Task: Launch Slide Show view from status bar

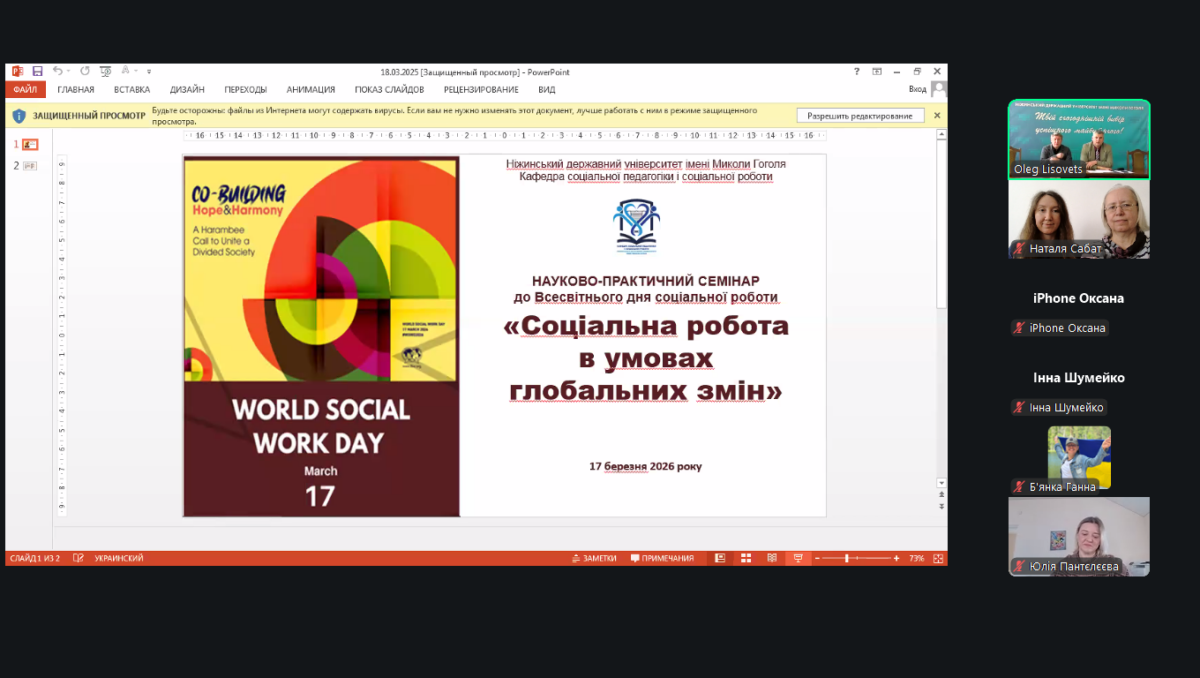Action: [797, 558]
